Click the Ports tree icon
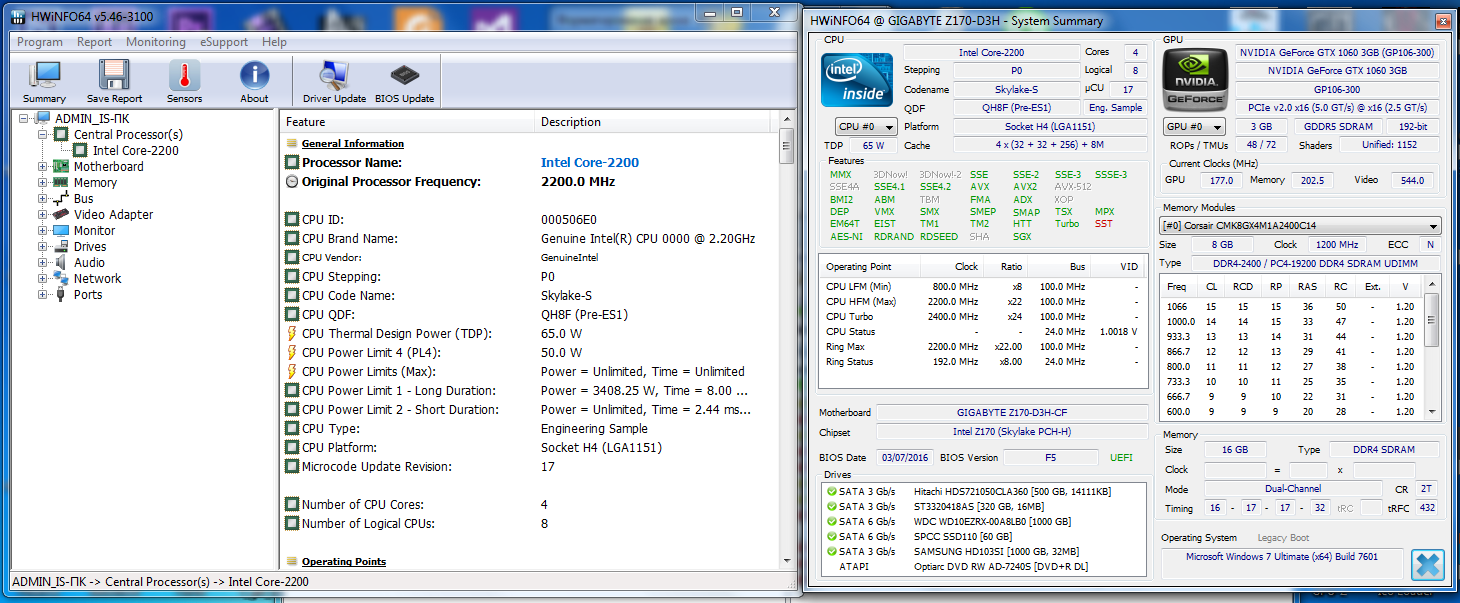This screenshot has width=1460, height=603. coord(61,295)
